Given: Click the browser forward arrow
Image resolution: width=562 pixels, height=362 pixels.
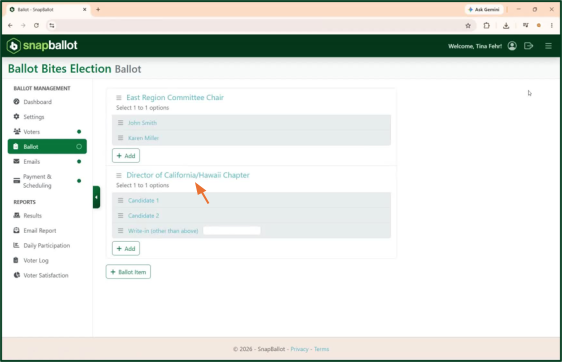Looking at the screenshot, I should tap(23, 25).
